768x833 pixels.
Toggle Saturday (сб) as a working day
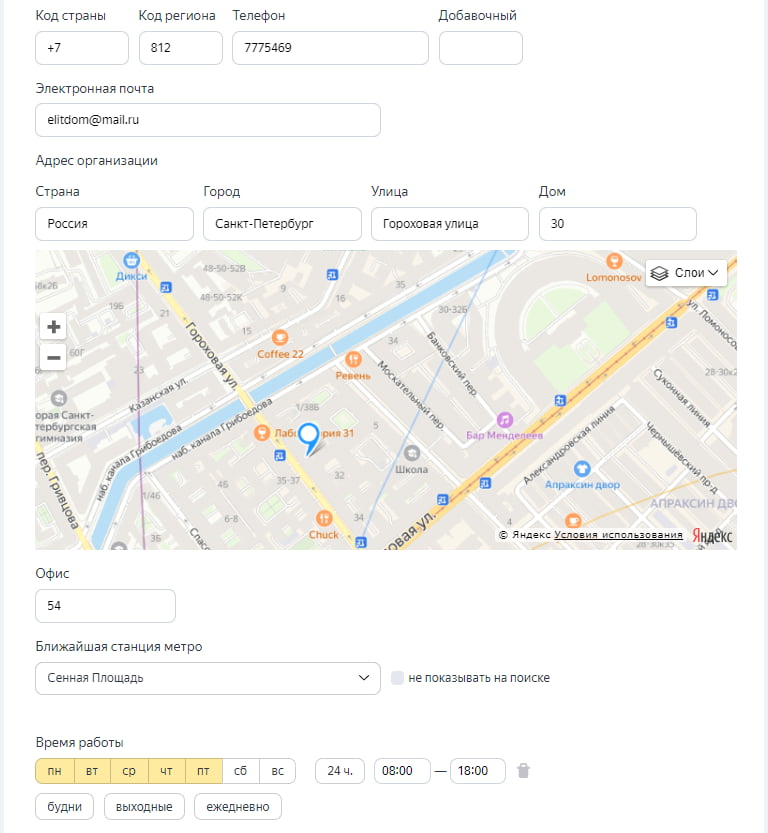(240, 771)
